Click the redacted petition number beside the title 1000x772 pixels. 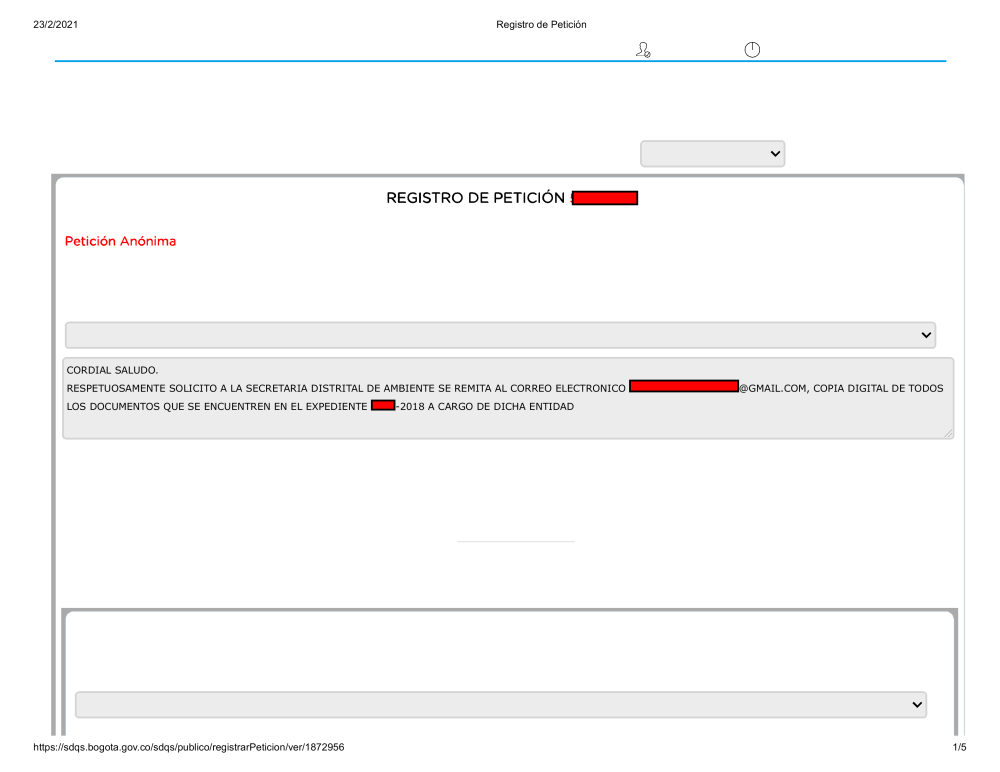605,198
